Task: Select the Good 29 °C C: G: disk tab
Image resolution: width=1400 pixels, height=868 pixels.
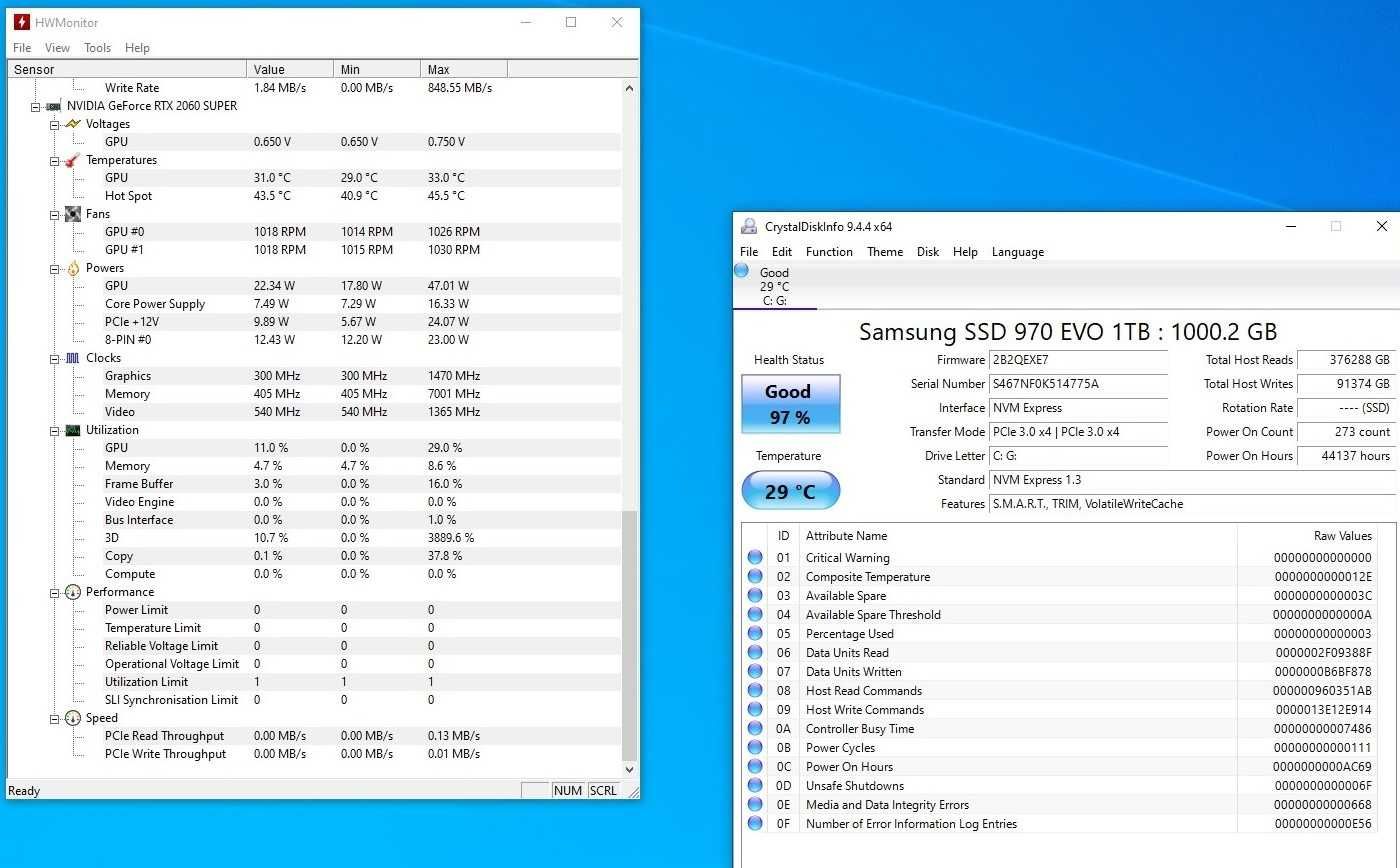Action: [775, 286]
